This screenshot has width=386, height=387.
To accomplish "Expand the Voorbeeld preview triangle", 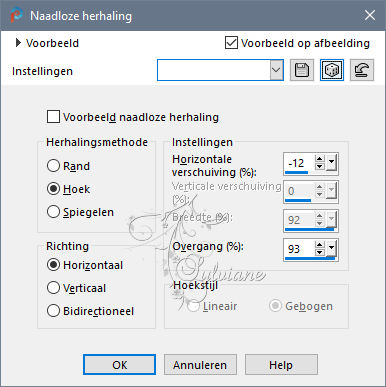I will click(18, 43).
